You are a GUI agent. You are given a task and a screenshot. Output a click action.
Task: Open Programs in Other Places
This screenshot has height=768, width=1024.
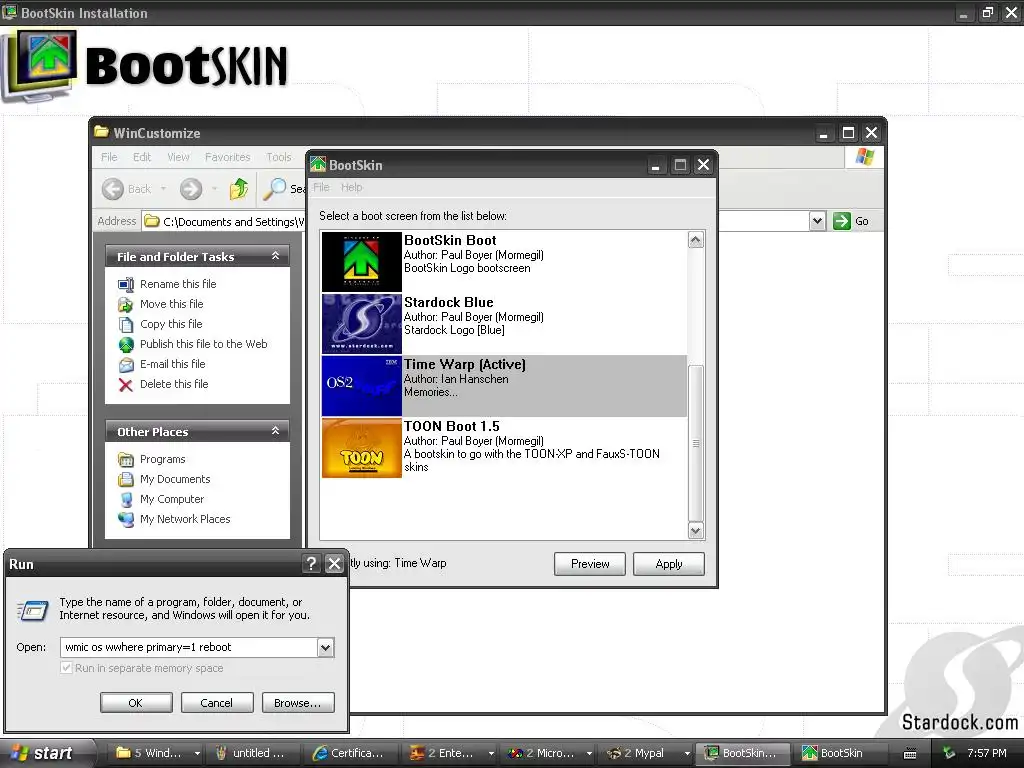point(163,459)
